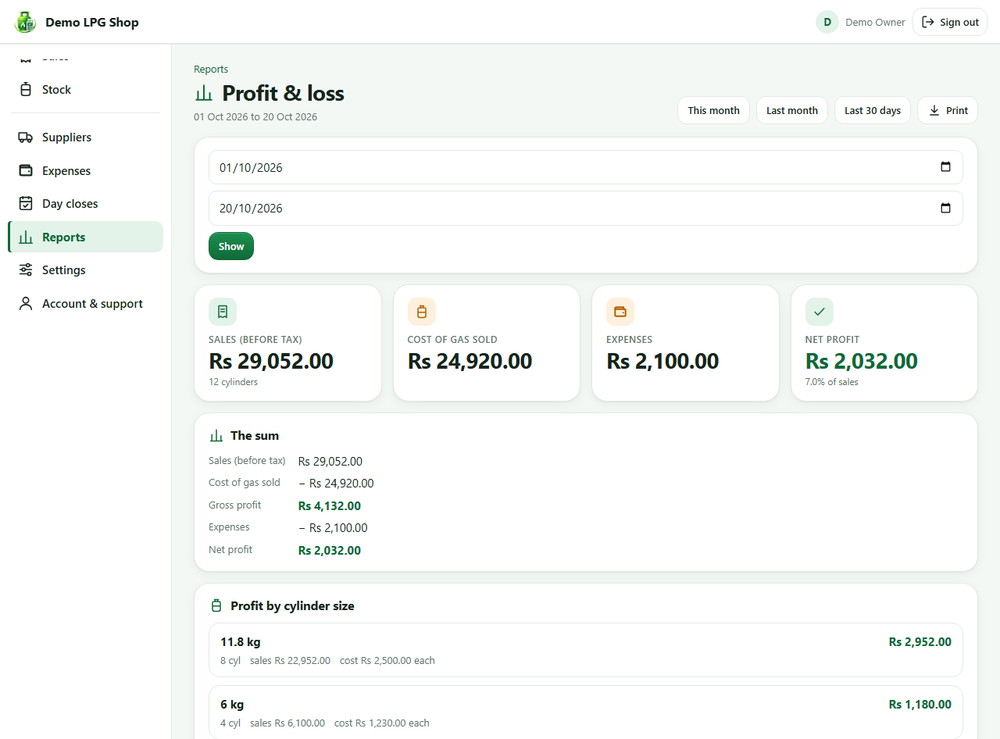This screenshot has width=1000, height=739.
Task: Click the 6 kg cylinder row
Action: (x=585, y=712)
